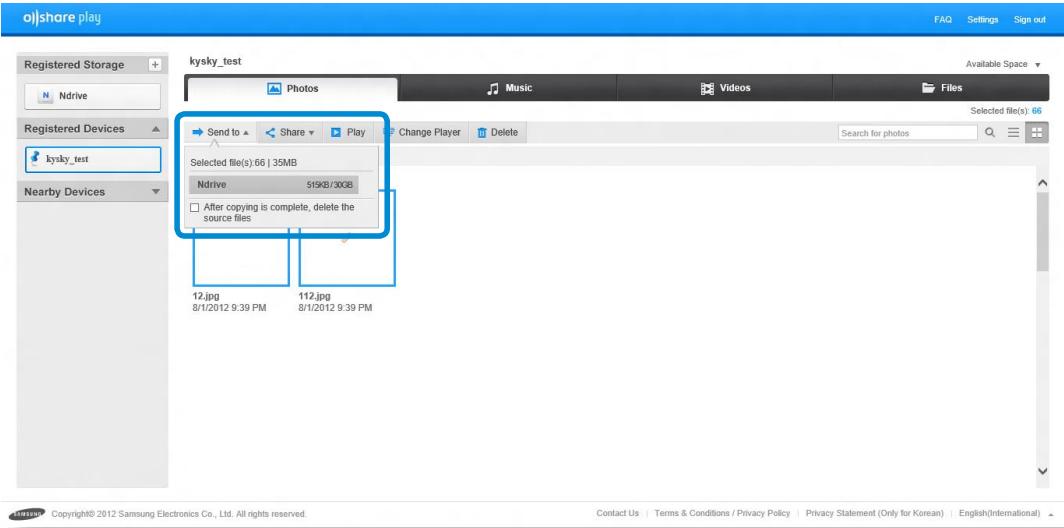Open the Share dropdown
The height and width of the screenshot is (528, 1064).
click(x=290, y=132)
